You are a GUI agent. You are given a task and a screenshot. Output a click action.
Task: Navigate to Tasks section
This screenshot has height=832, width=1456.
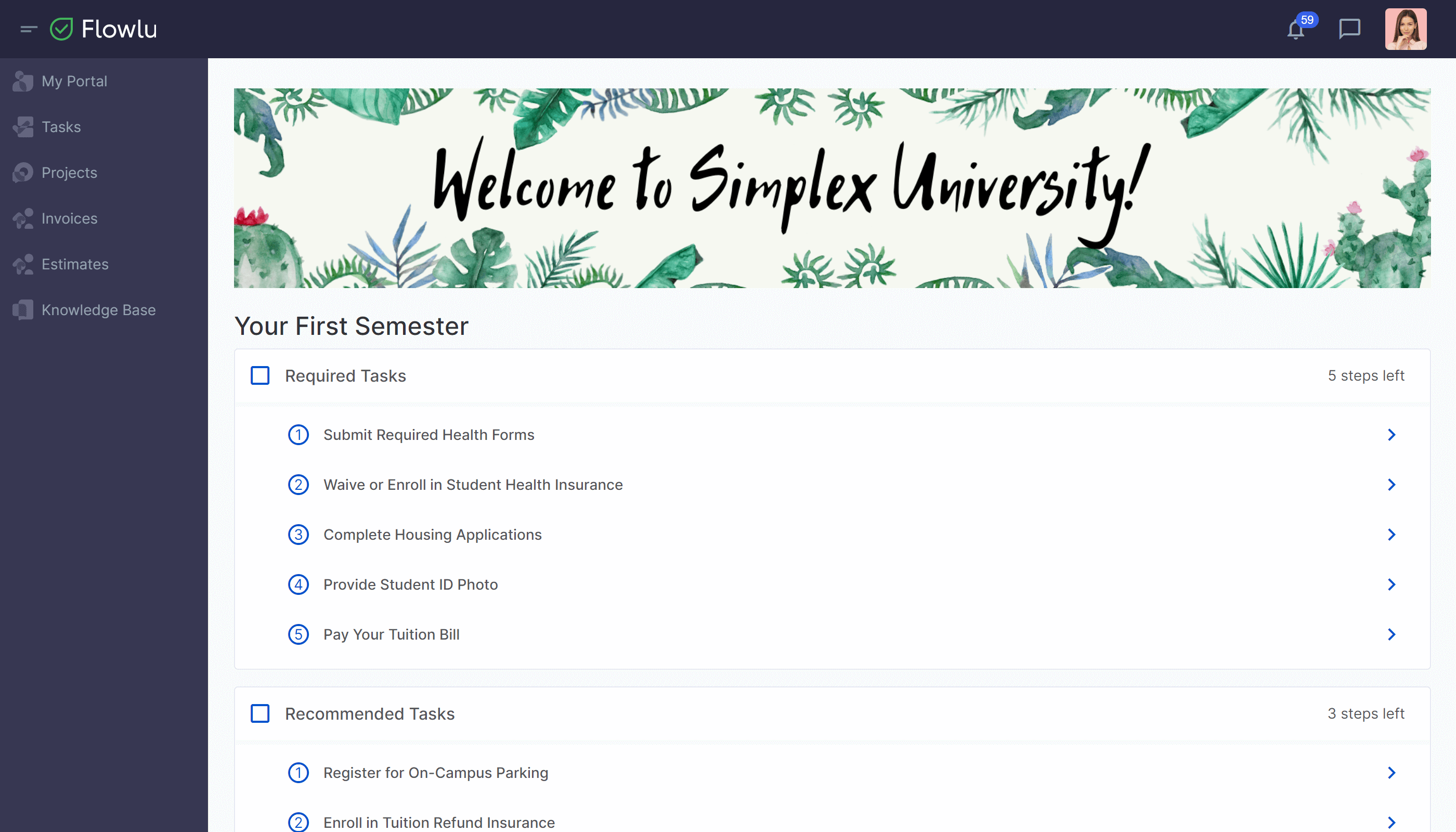(x=60, y=127)
